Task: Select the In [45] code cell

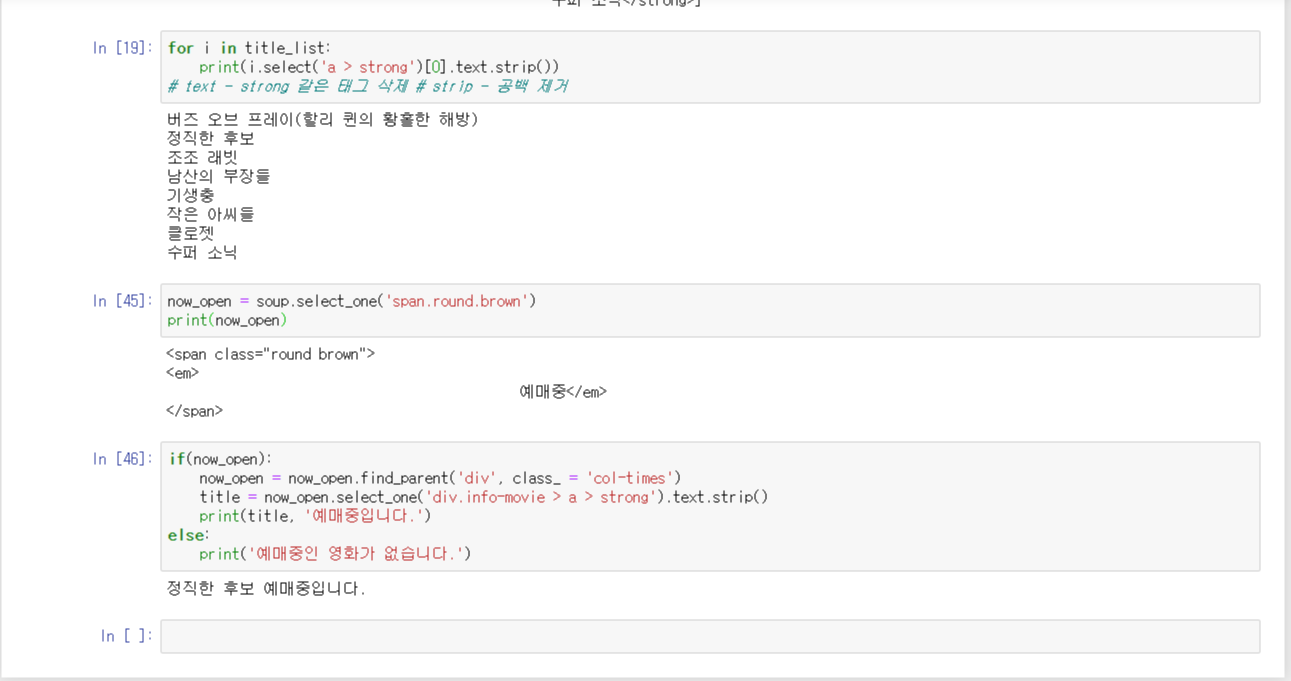Action: pyautogui.click(x=710, y=310)
